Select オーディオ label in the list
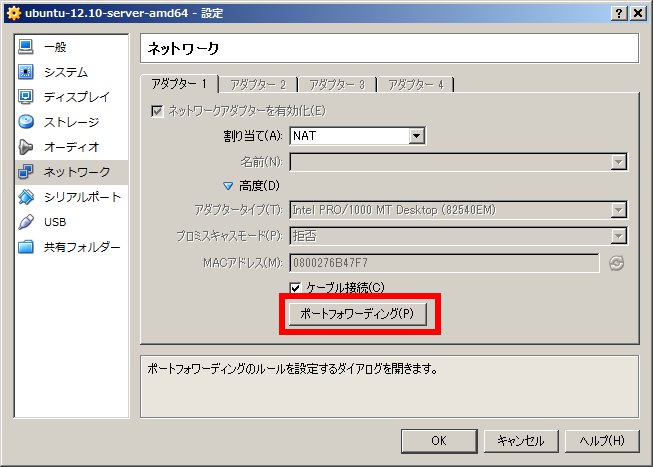This screenshot has width=653, height=467. pyautogui.click(x=72, y=147)
